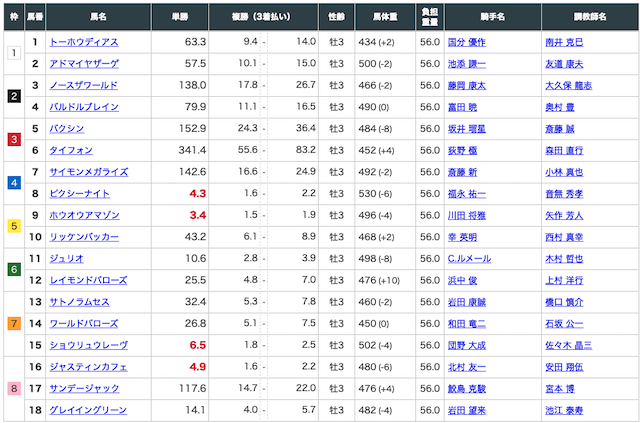Click trainer name 石坂 公一
The height and width of the screenshot is (423, 640).
[x=564, y=323]
